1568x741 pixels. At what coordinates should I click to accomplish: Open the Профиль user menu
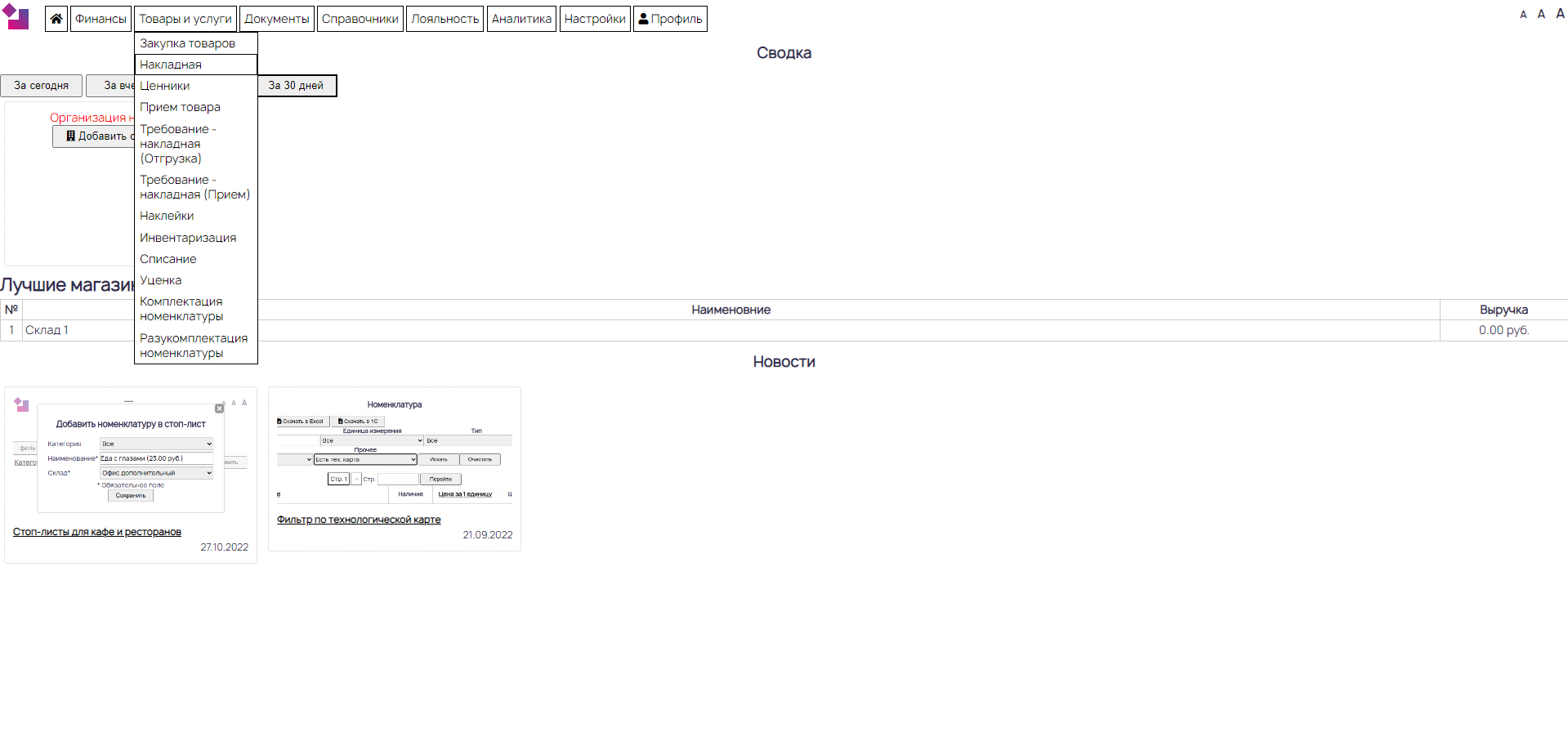[x=670, y=19]
